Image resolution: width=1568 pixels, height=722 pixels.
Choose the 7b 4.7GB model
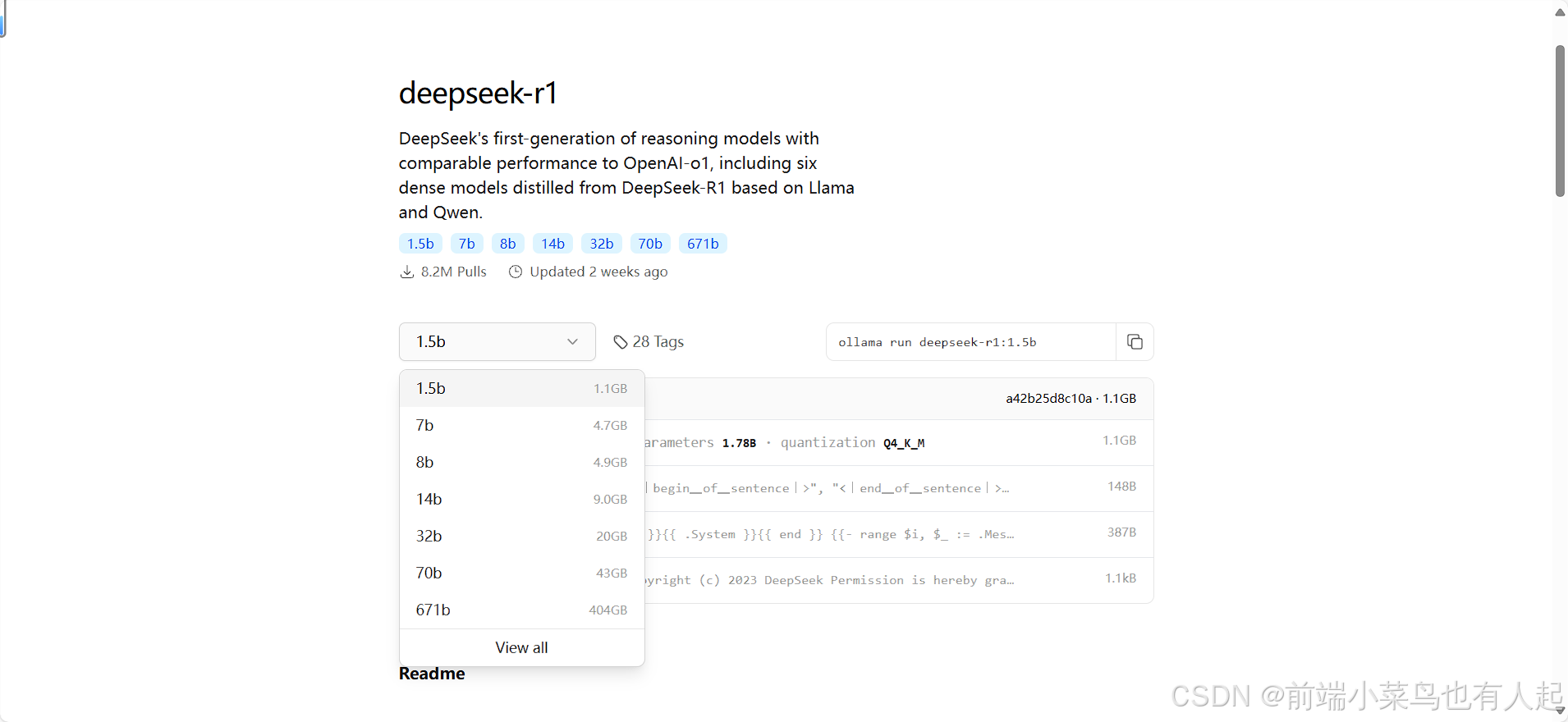(x=522, y=425)
